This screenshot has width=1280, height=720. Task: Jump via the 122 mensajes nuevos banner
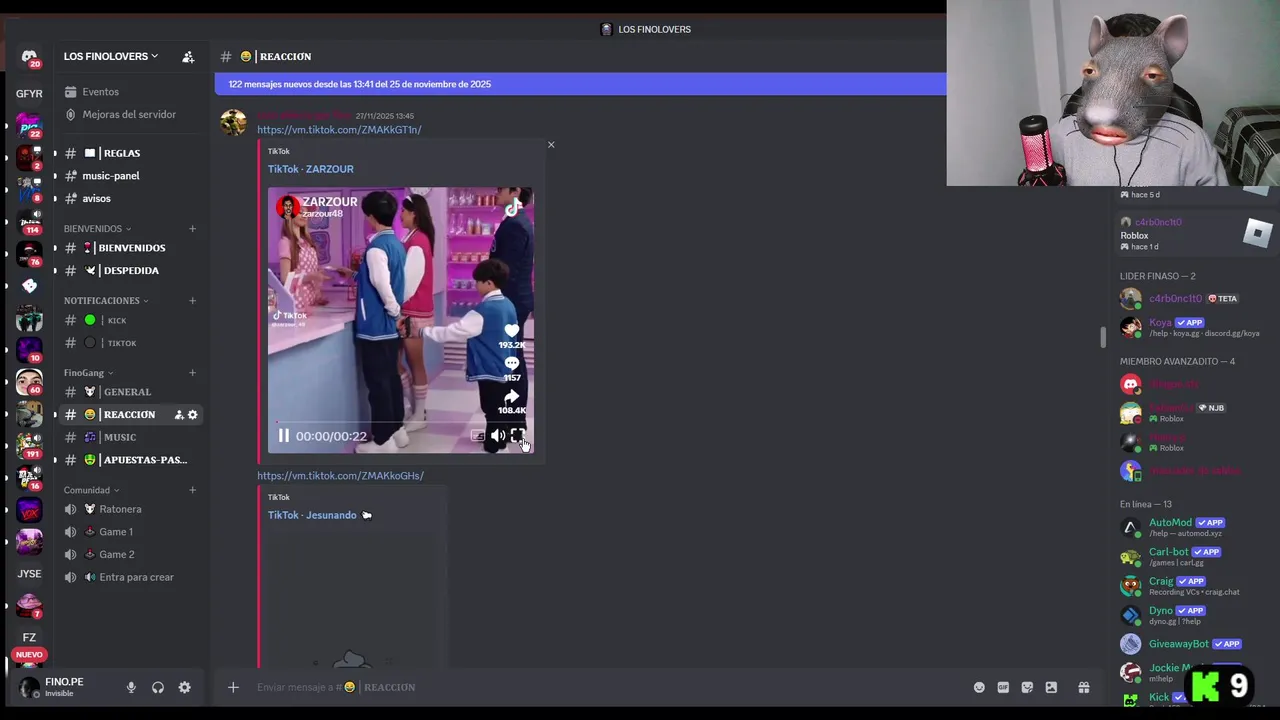pos(580,84)
